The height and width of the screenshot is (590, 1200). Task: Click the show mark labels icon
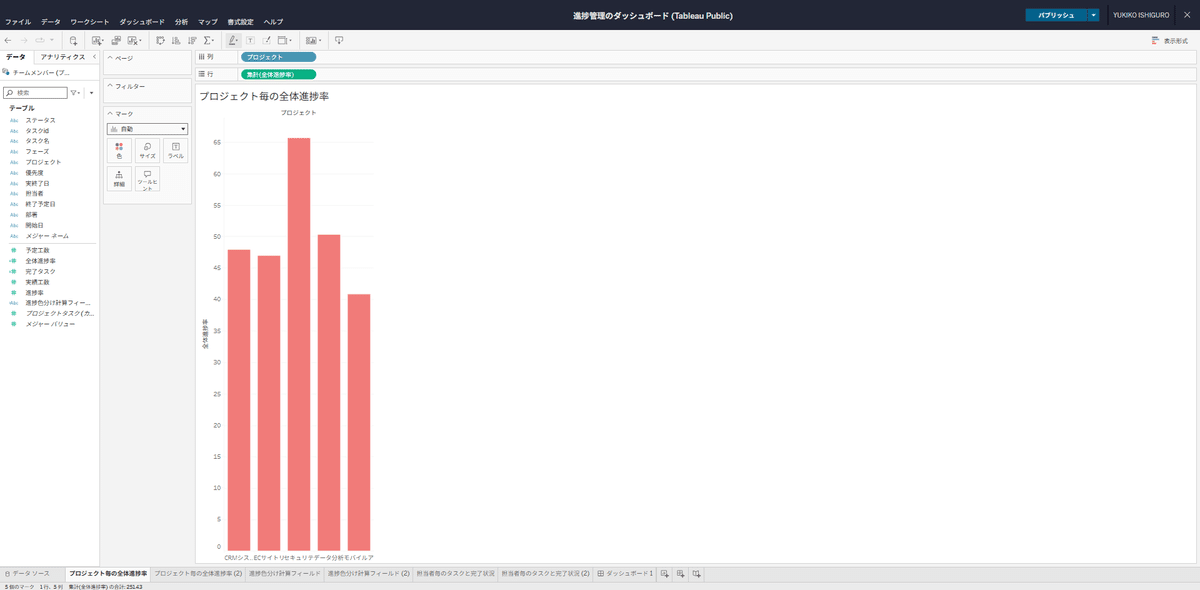(x=252, y=41)
